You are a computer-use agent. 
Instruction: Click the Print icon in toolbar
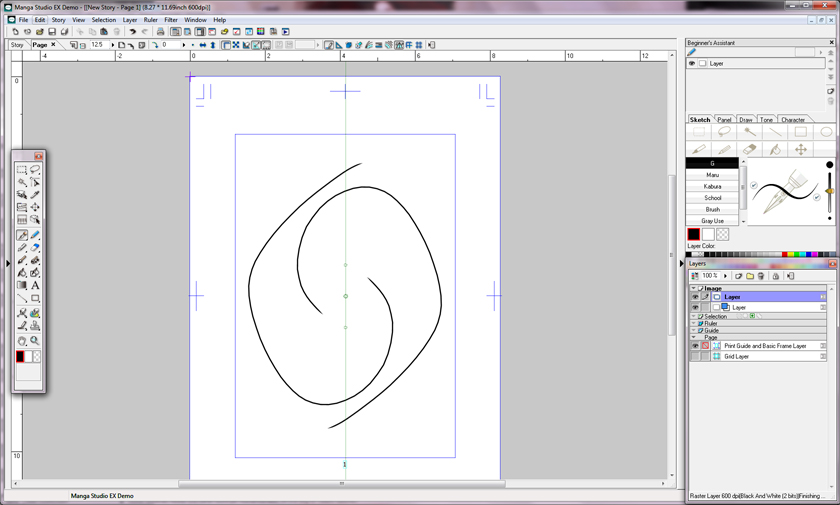[x=161, y=32]
